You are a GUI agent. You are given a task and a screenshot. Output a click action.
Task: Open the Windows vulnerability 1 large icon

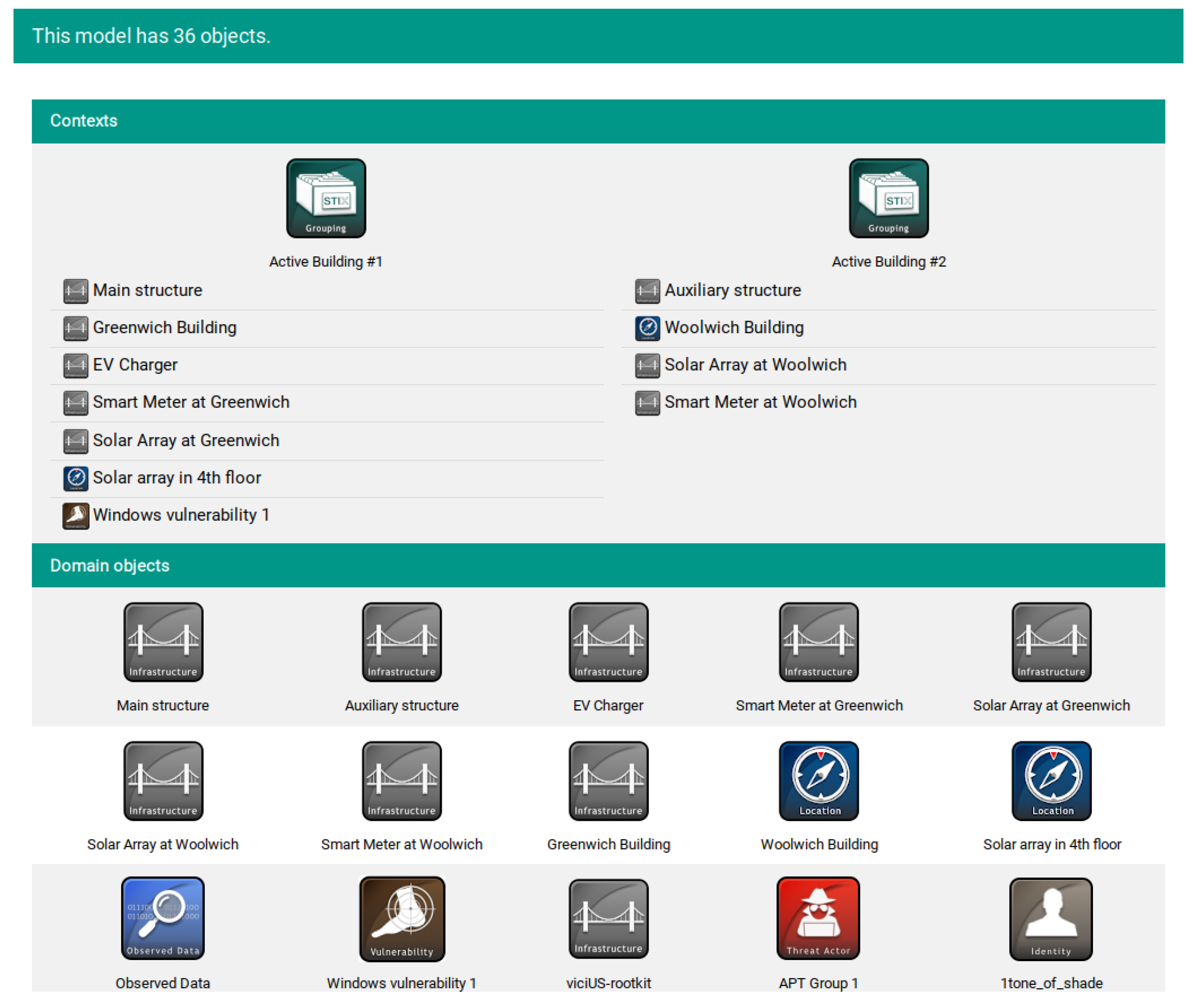pyautogui.click(x=401, y=918)
